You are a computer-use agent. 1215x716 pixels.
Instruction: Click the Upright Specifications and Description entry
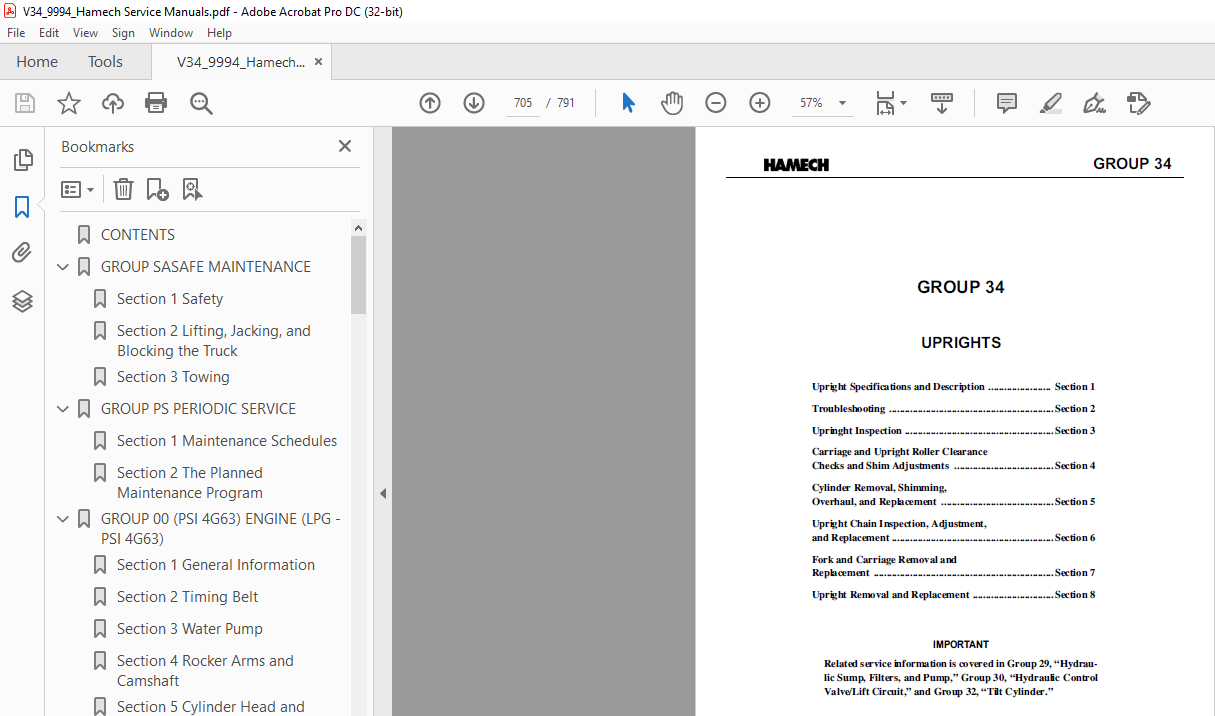tap(953, 387)
